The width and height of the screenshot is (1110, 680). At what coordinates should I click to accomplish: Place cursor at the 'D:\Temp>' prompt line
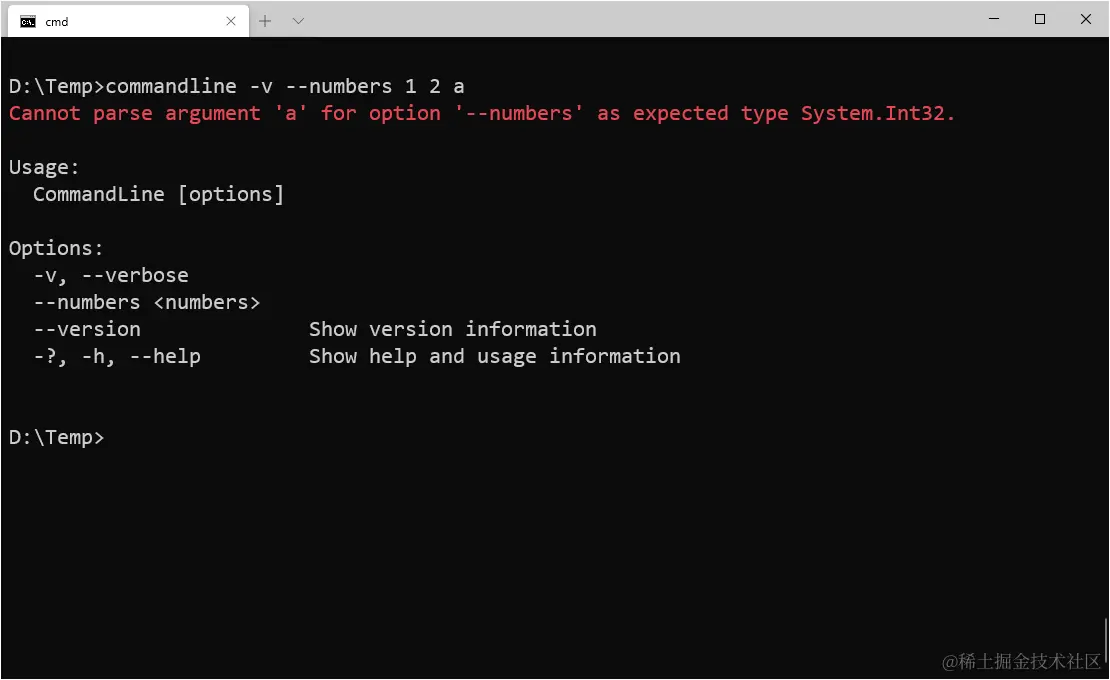56,437
